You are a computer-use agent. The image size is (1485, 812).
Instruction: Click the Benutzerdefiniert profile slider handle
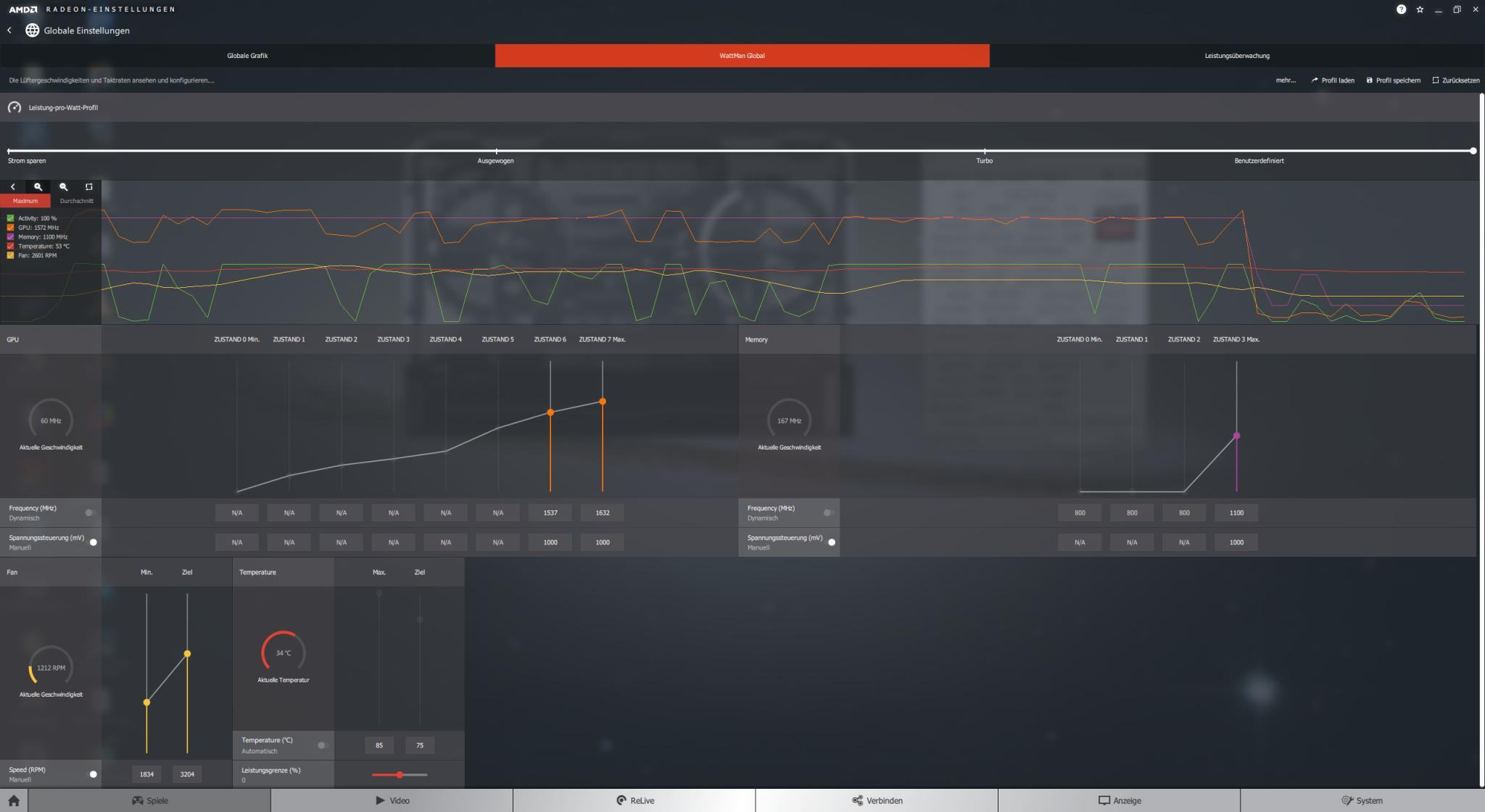tap(1473, 151)
